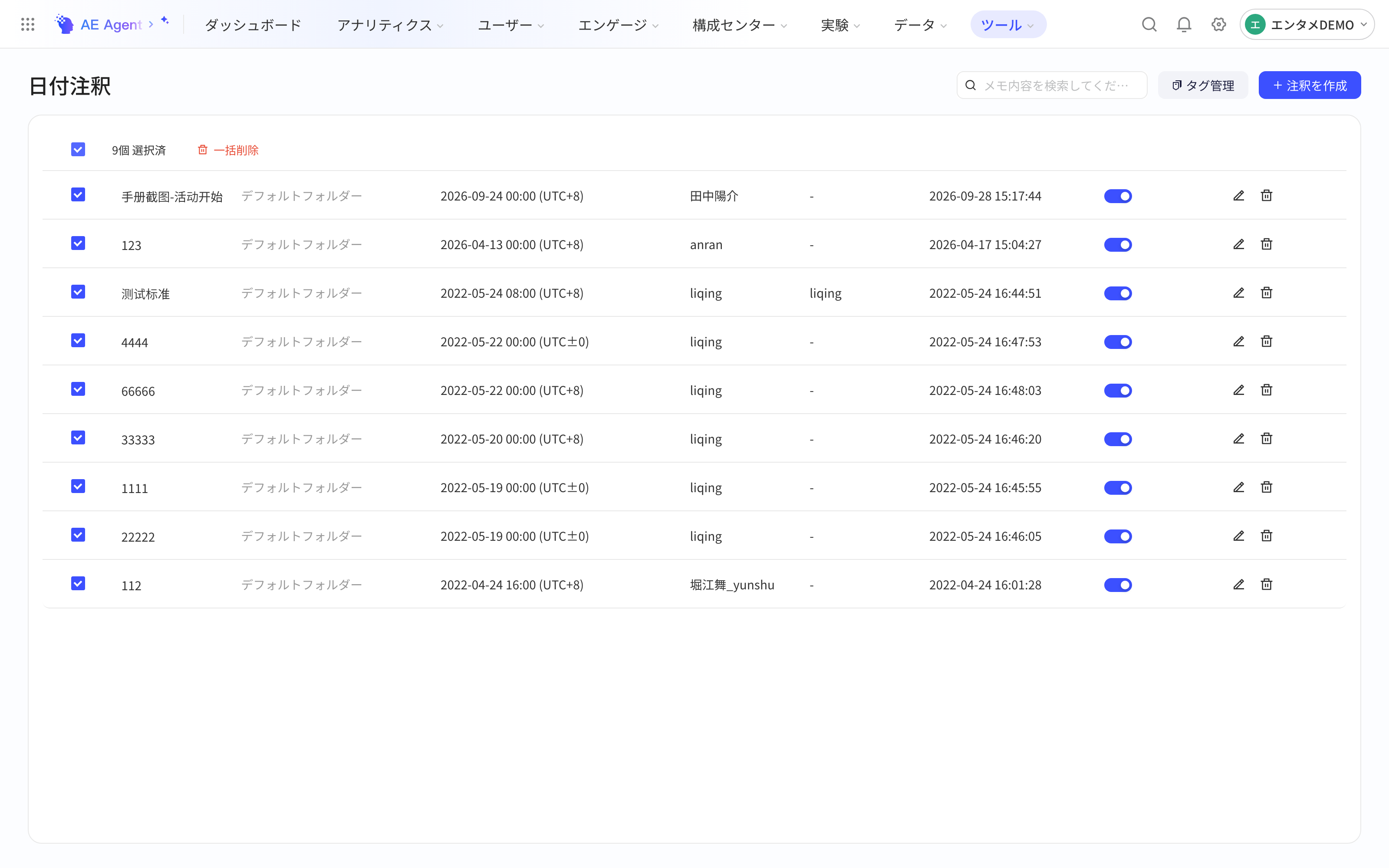
Task: Edit the 123 annotation row
Action: [1239, 244]
